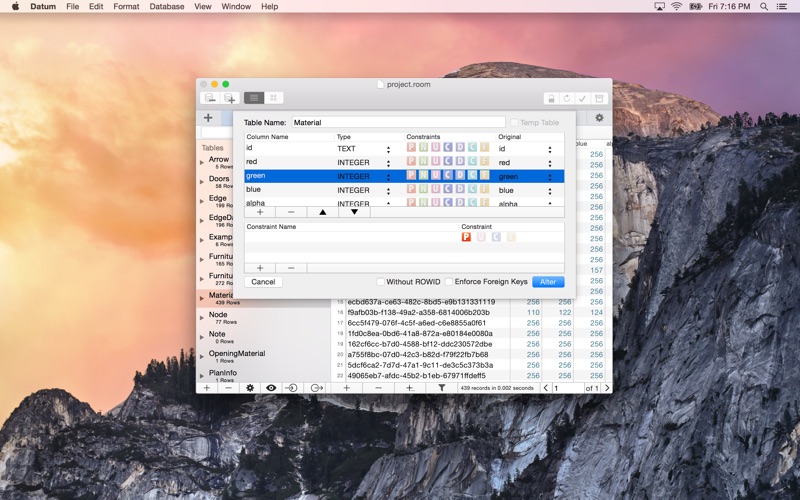Image resolution: width=800 pixels, height=500 pixels.
Task: Toggle the Enforce Foreign Keys checkbox
Action: tap(449, 282)
